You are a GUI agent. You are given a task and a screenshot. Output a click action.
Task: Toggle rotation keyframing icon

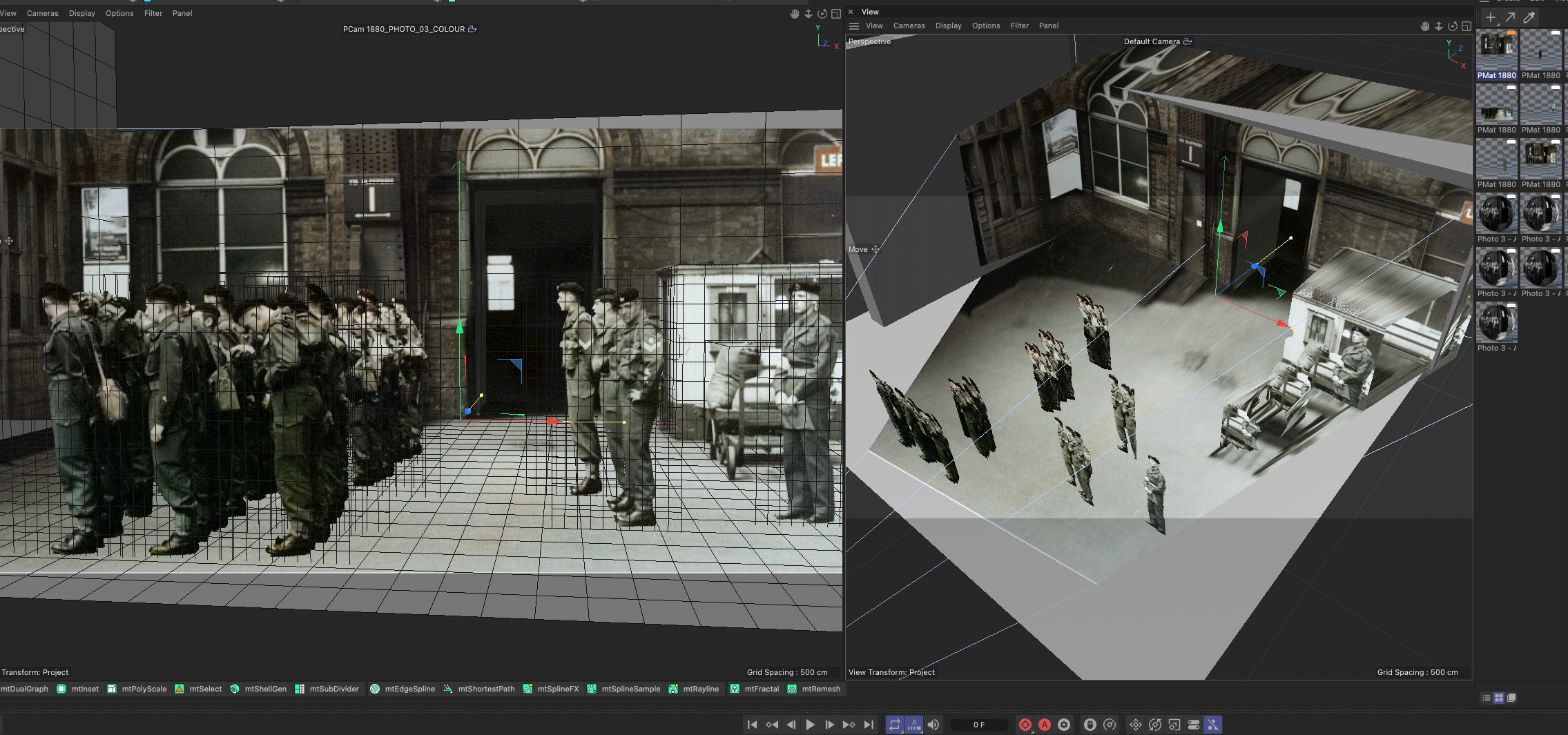[x=1155, y=725]
